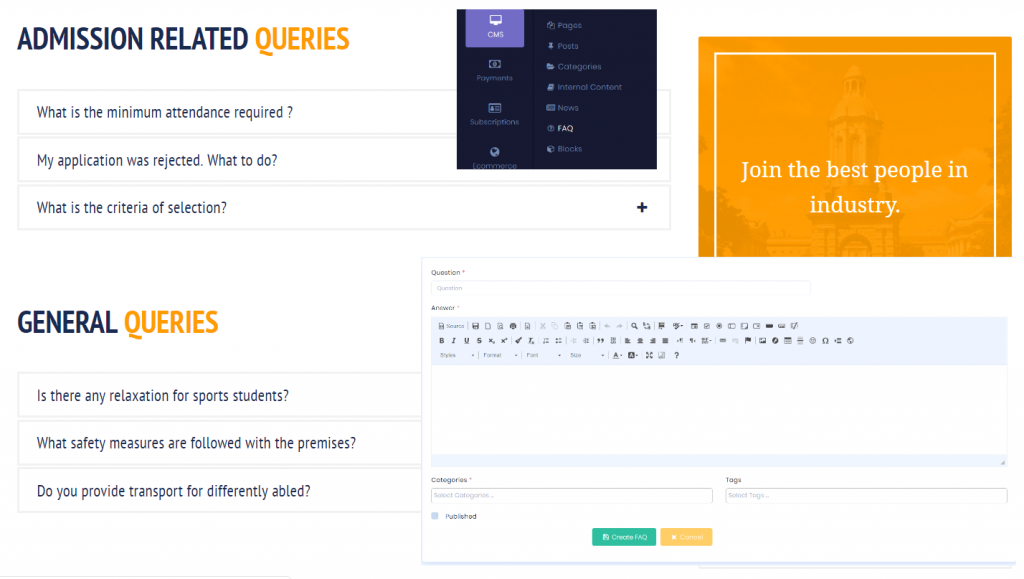Image resolution: width=1024 pixels, height=579 pixels.
Task: Toggle bold formatting in the answer editor
Action: 441,340
